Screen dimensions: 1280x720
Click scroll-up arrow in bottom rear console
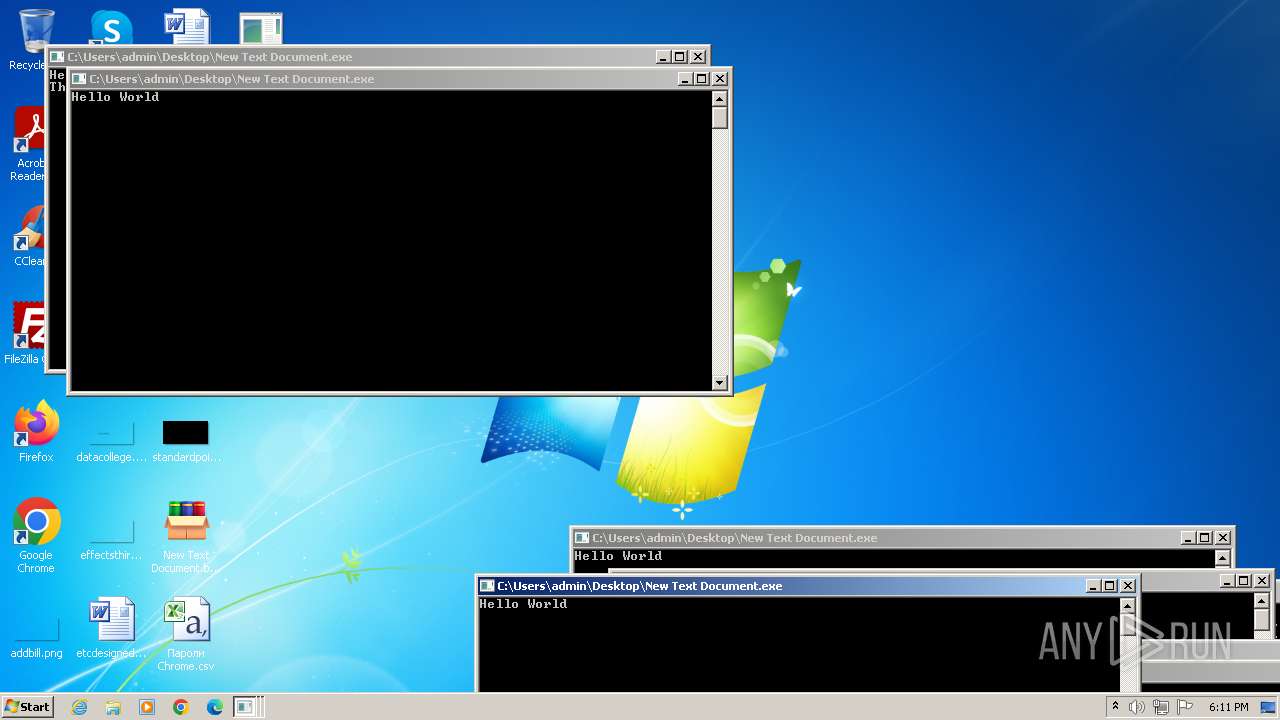click(1223, 558)
